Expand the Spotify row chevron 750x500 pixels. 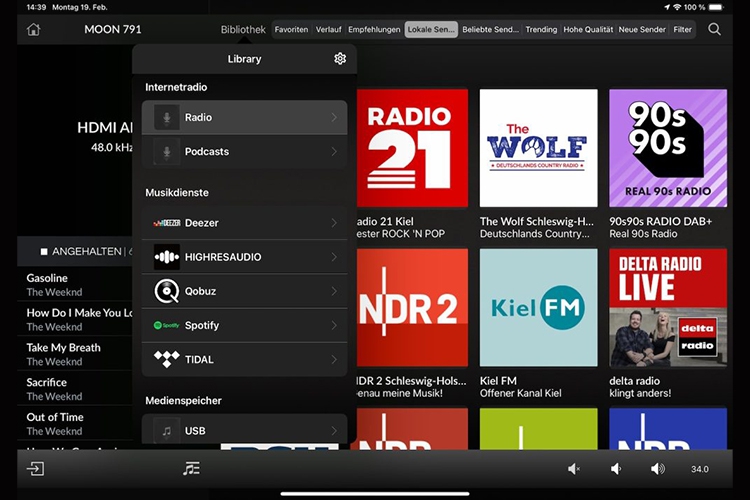point(334,325)
